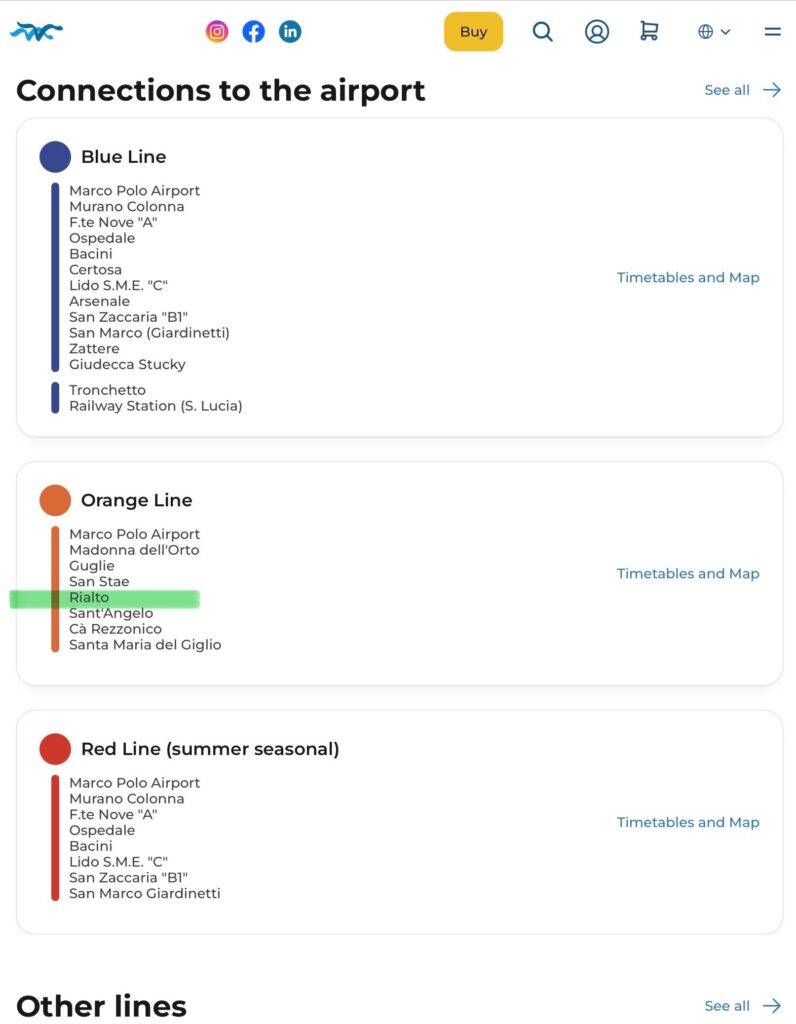Click the highlighted Rialto stop
The image size is (796, 1024).
(90, 598)
